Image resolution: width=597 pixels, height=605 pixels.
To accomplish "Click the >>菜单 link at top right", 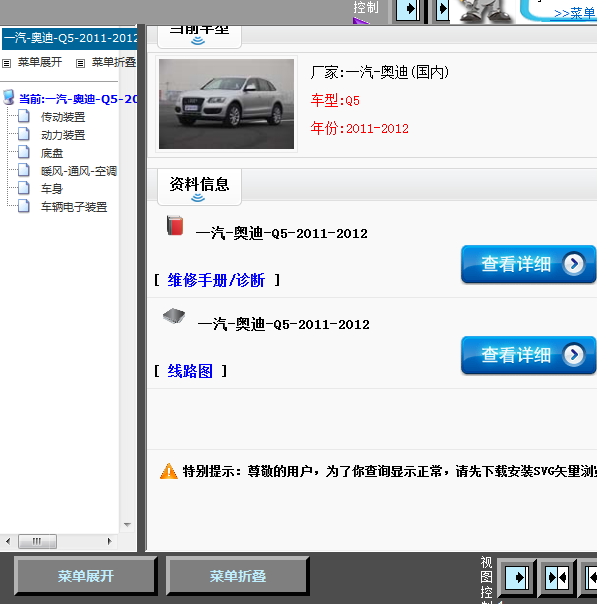I will [x=575, y=14].
